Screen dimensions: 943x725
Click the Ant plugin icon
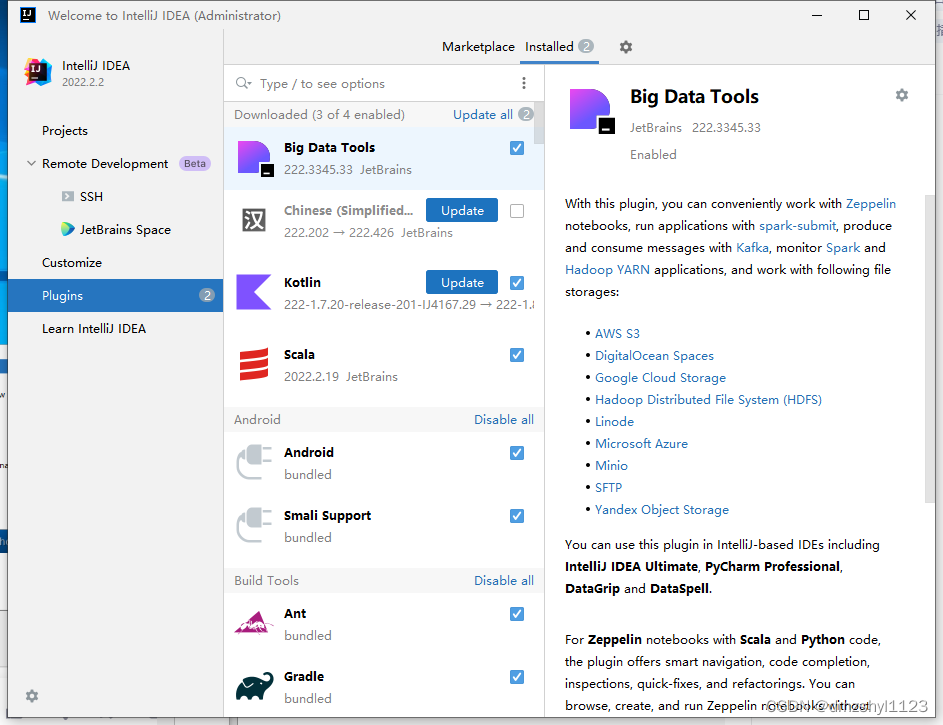pos(254,624)
